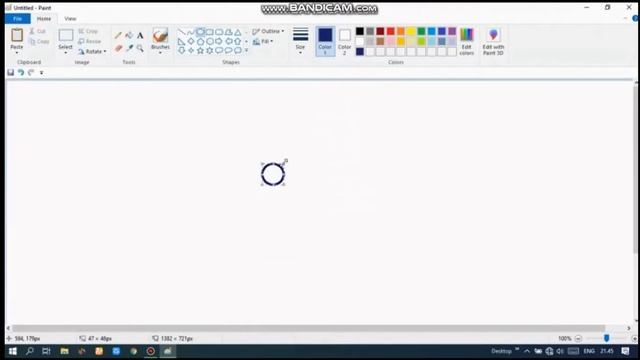Switch to the Home ribbon tab
Screen dimensions: 640x360
click(44, 19)
